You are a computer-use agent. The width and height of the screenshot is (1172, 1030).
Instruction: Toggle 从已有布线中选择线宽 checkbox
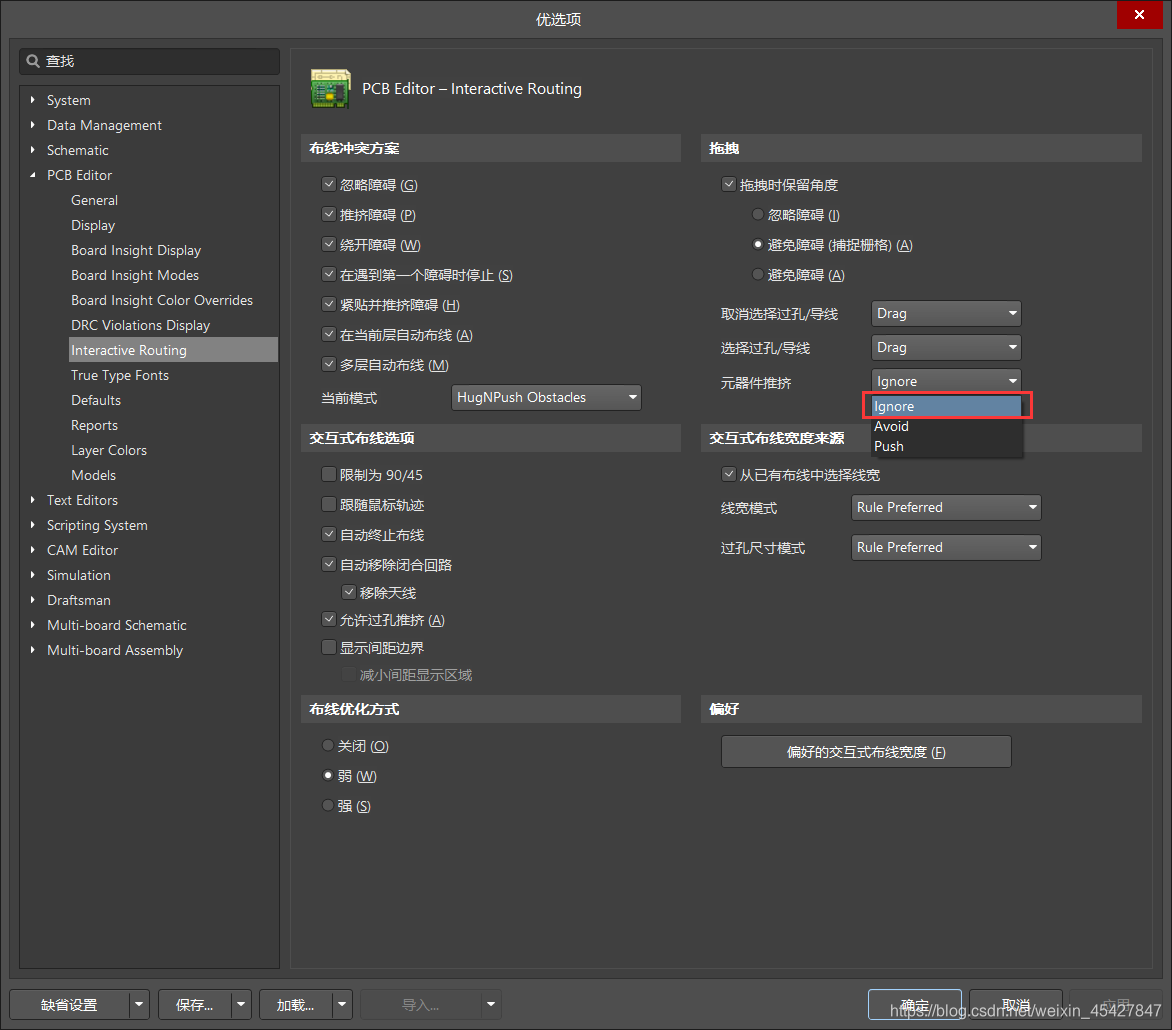click(729, 474)
